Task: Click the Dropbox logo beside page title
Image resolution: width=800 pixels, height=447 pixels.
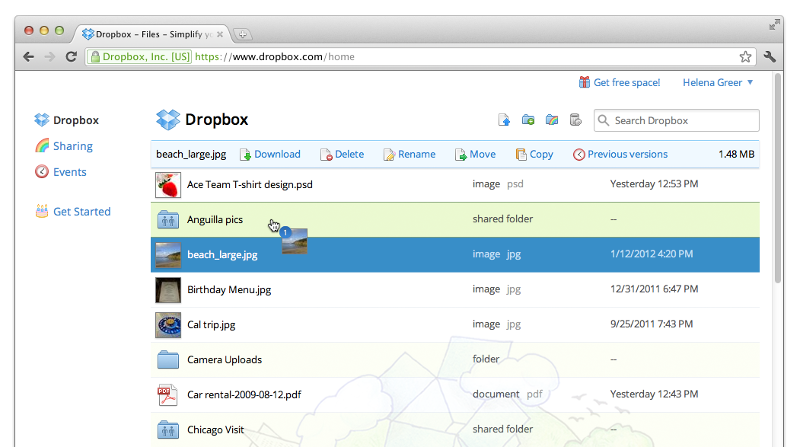Action: pyautogui.click(x=168, y=120)
